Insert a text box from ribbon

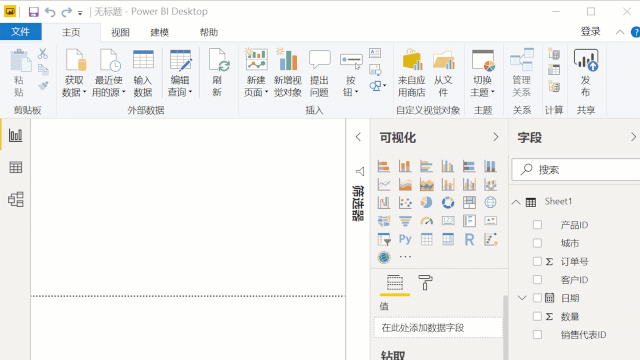click(375, 53)
